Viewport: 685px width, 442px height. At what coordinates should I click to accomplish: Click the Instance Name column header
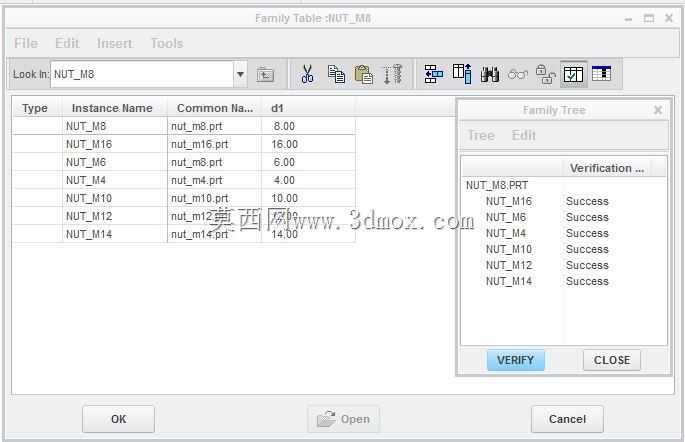(114, 108)
